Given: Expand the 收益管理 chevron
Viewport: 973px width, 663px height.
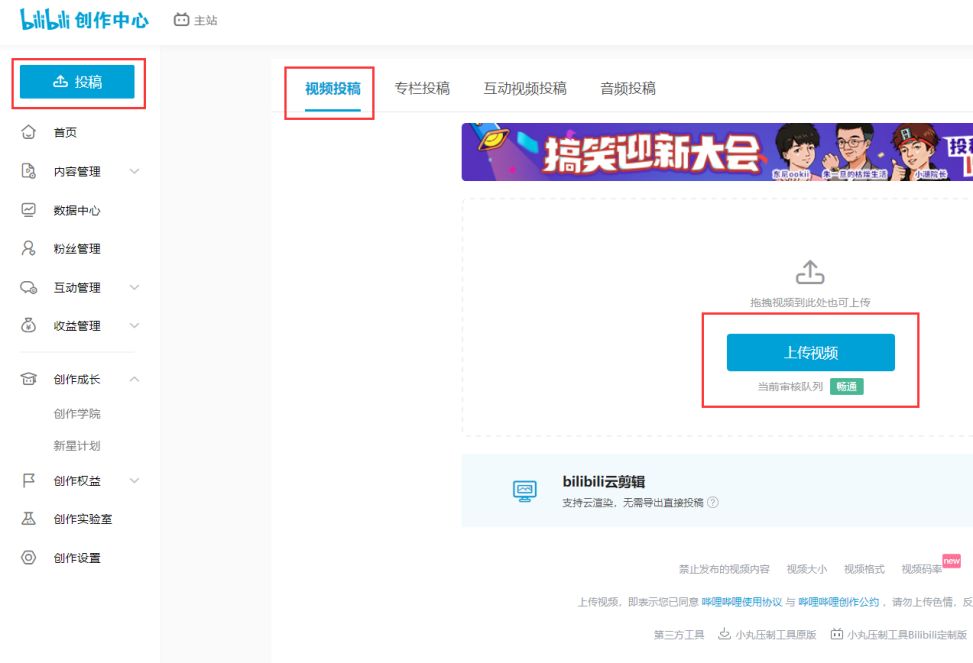Looking at the screenshot, I should pyautogui.click(x=134, y=326).
